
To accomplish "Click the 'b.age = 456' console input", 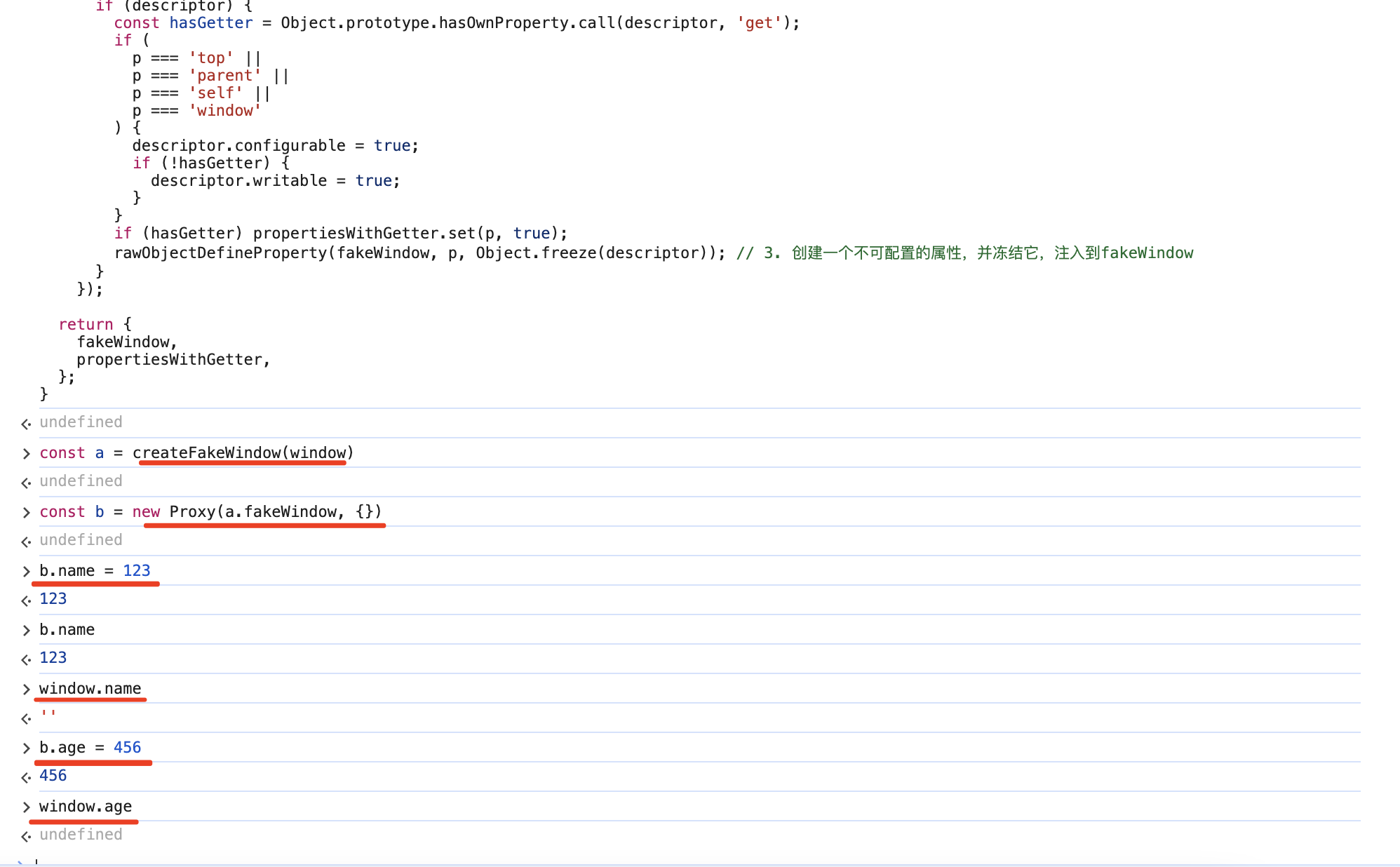I will point(90,748).
